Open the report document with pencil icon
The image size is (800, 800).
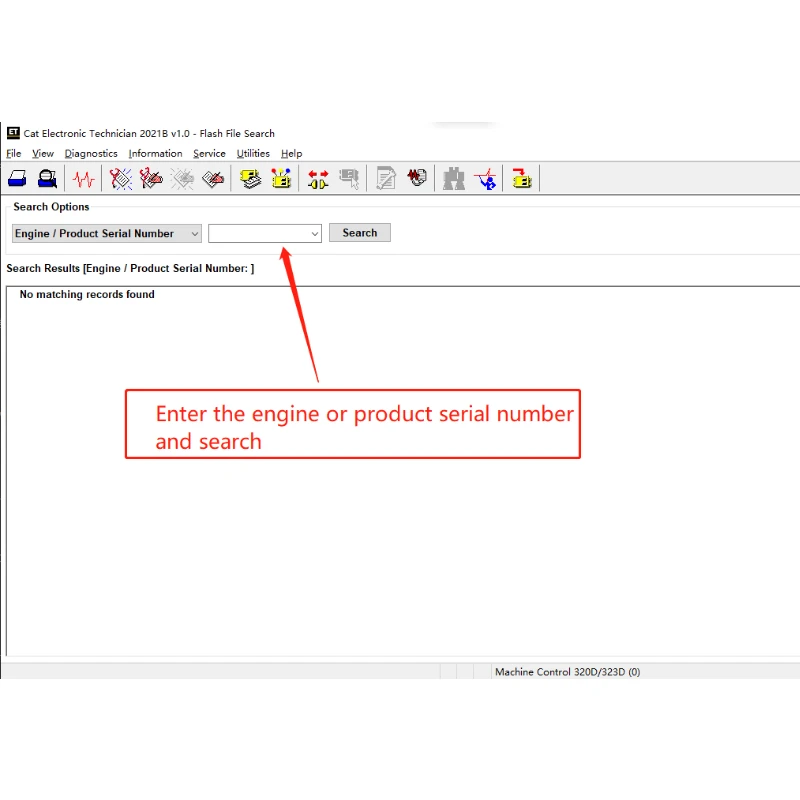click(386, 179)
